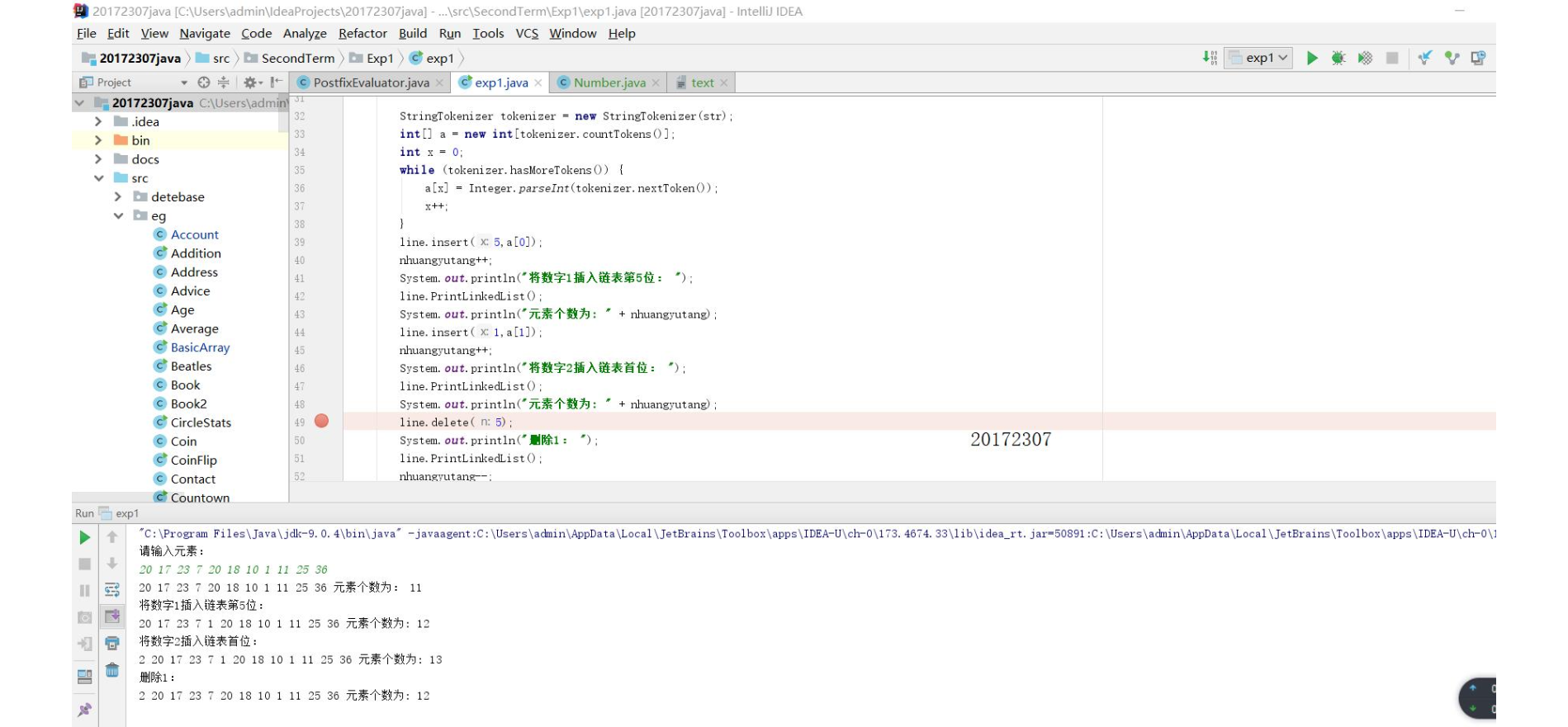Pin the Run tab

[84, 710]
